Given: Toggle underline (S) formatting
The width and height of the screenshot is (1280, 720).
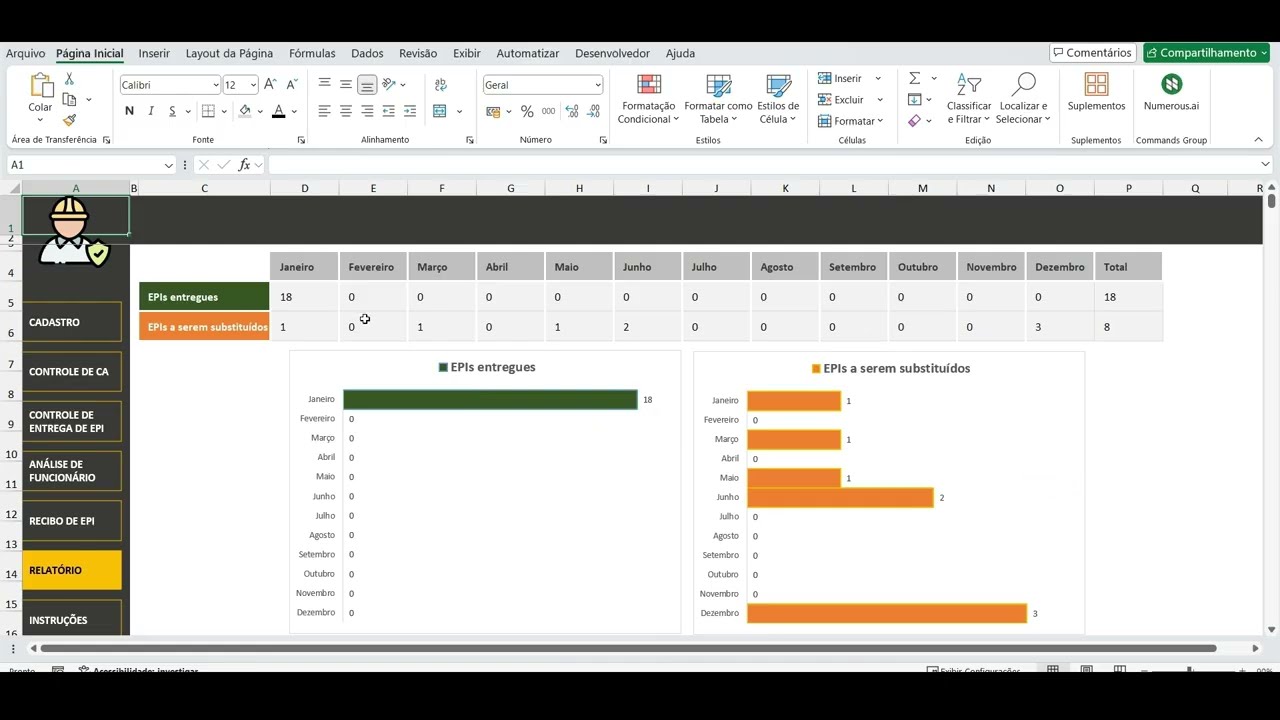Looking at the screenshot, I should click(x=173, y=111).
